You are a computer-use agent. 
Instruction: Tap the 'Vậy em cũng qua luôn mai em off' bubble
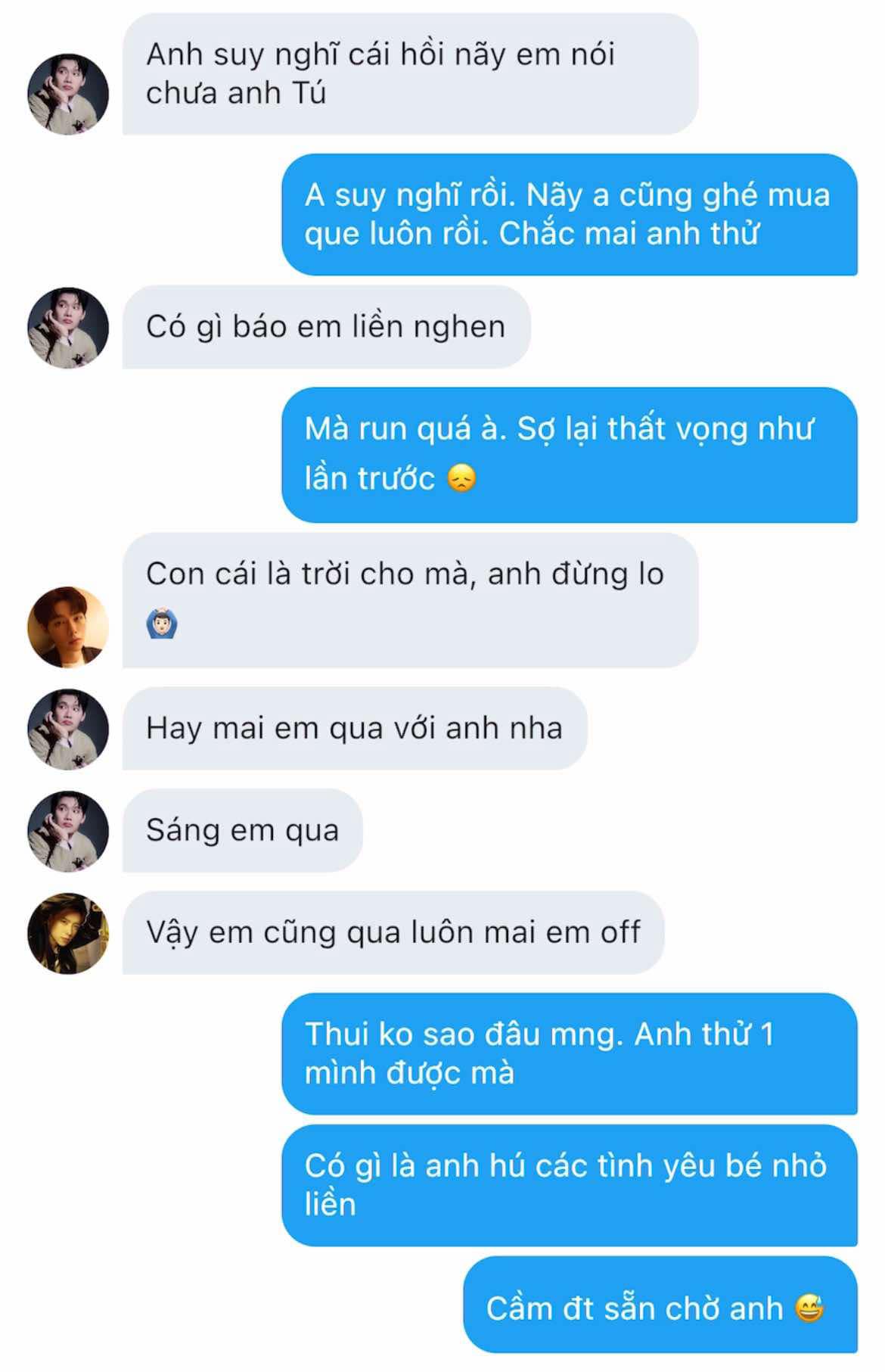(393, 932)
